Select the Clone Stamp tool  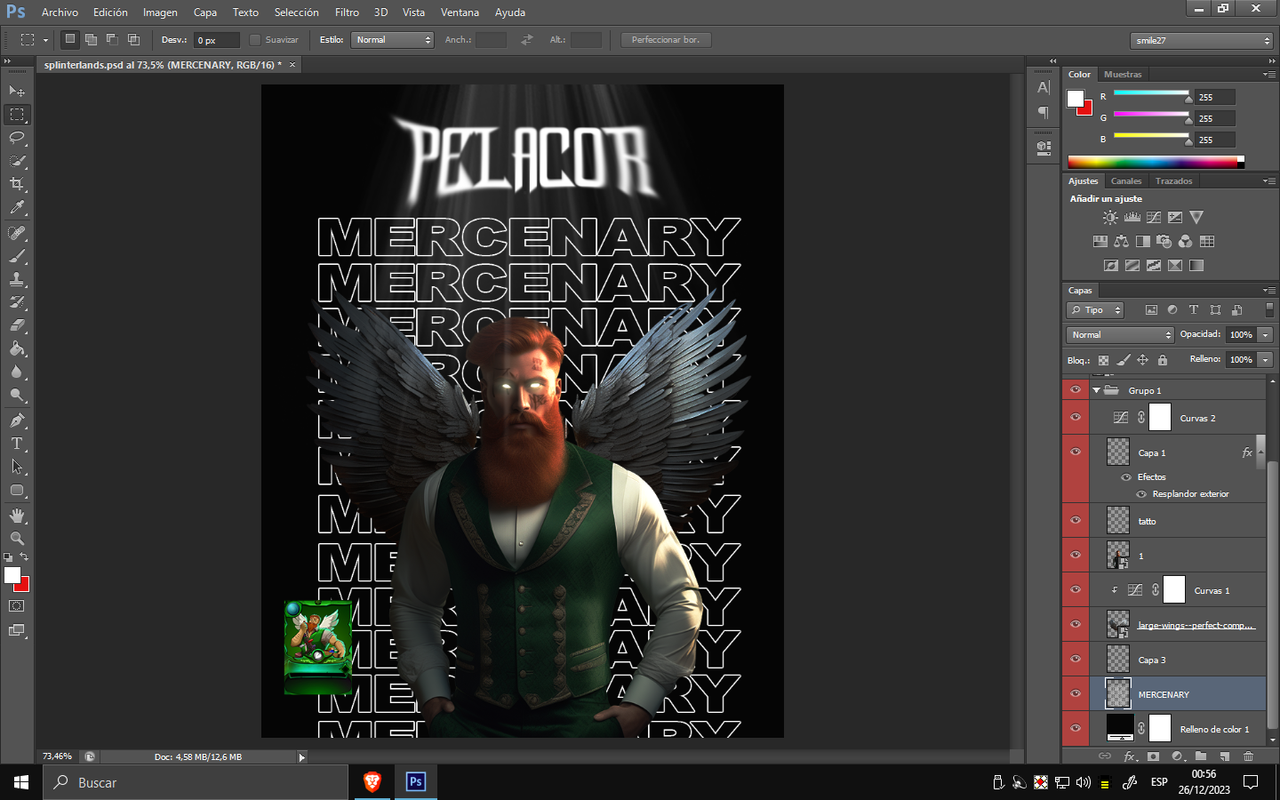17,280
